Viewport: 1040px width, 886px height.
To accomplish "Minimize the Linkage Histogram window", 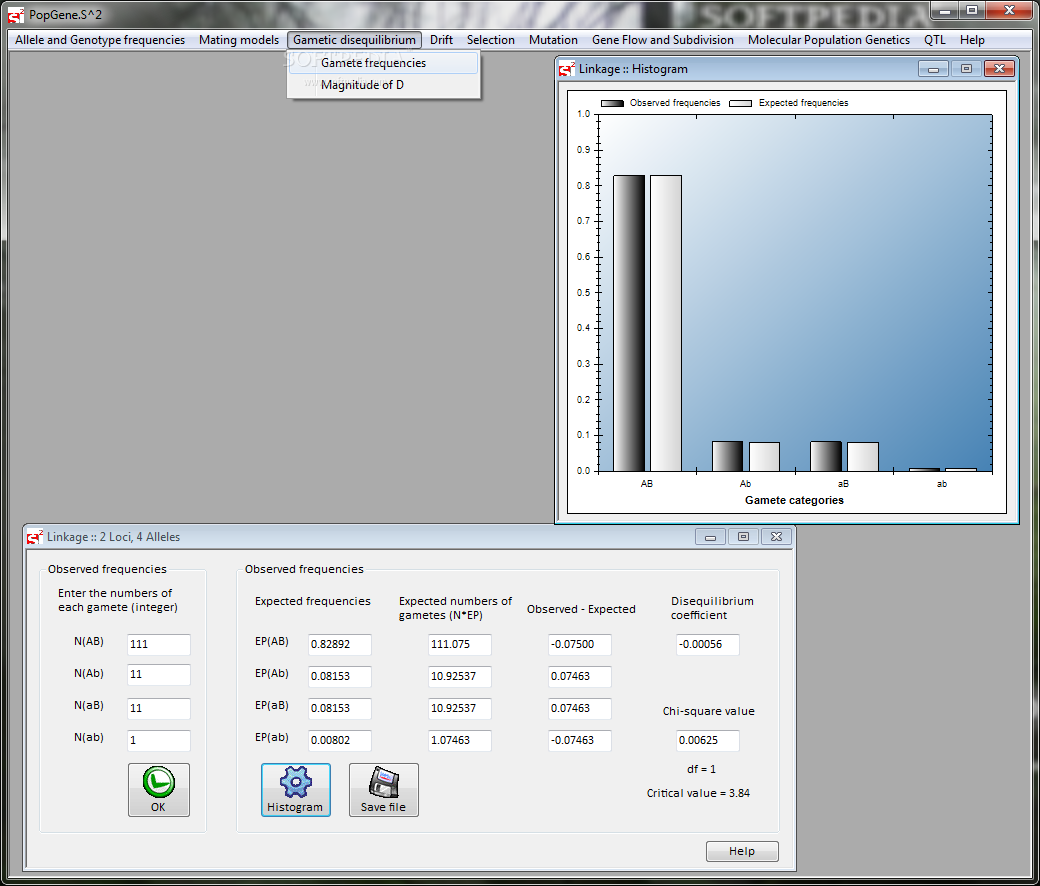I will [933, 69].
